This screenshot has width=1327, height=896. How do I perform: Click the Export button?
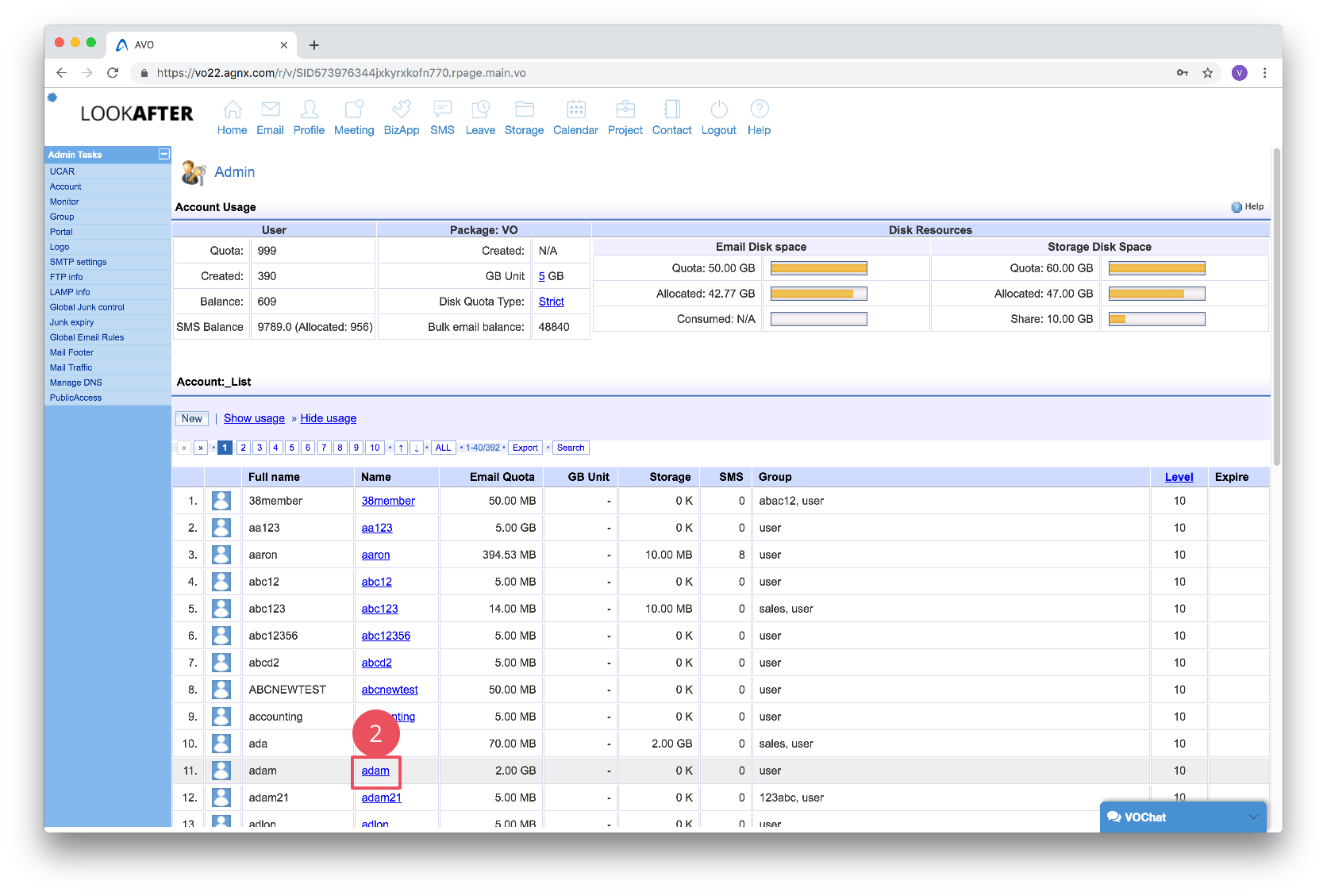click(525, 448)
